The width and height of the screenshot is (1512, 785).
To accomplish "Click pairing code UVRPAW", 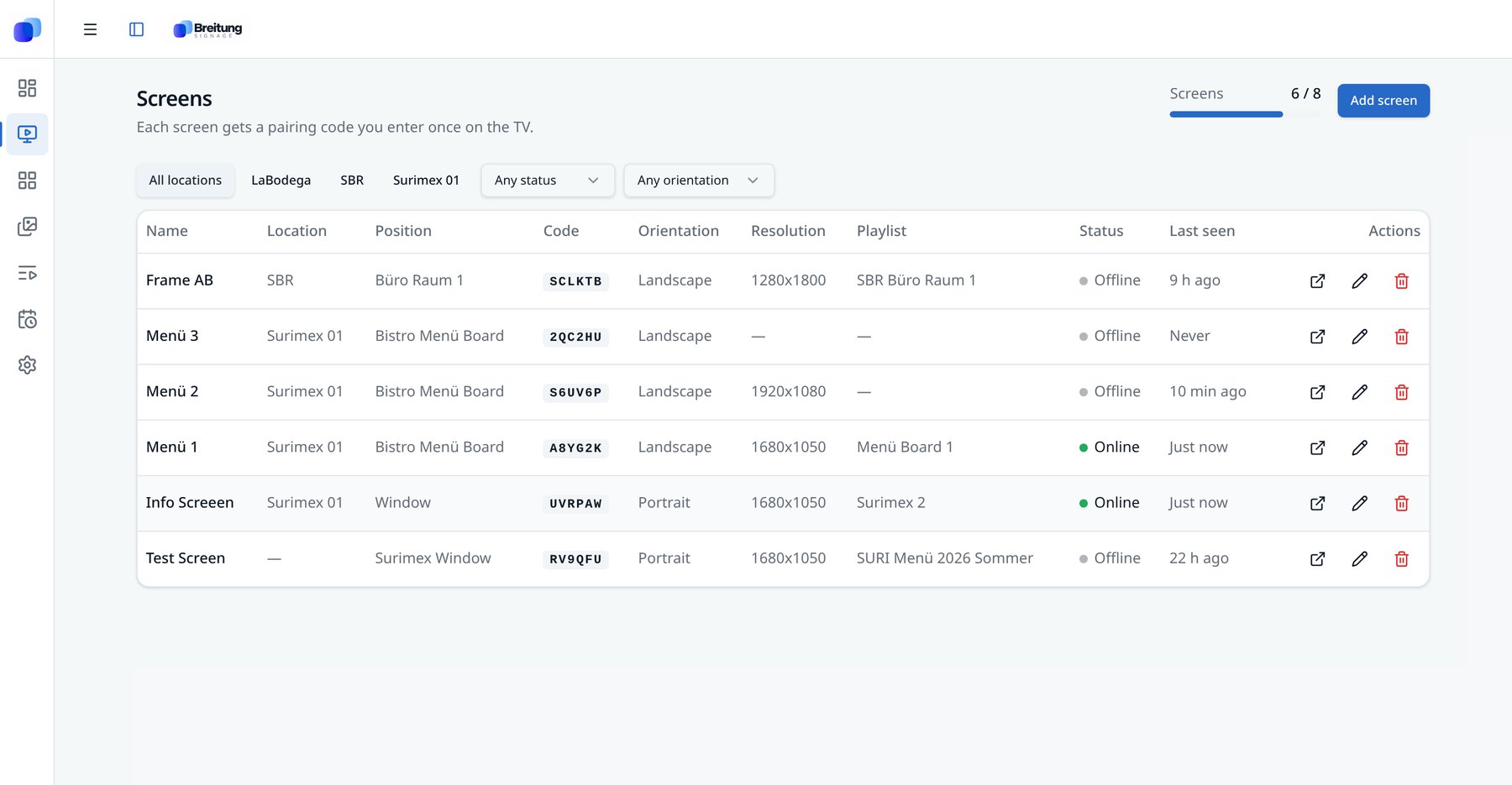I will [575, 504].
